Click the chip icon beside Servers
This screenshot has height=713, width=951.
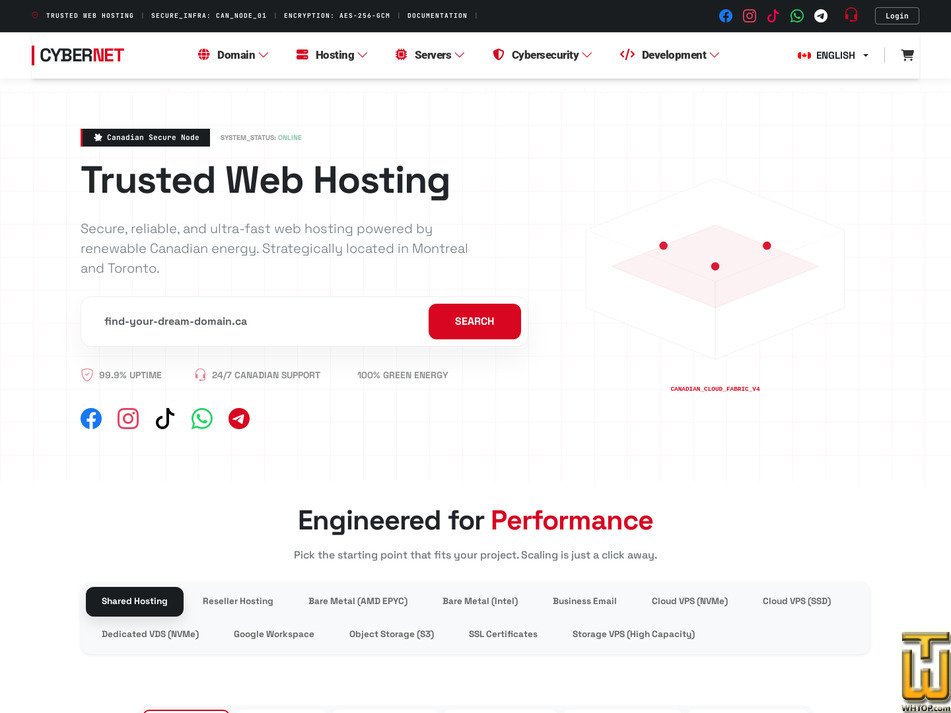click(401, 55)
